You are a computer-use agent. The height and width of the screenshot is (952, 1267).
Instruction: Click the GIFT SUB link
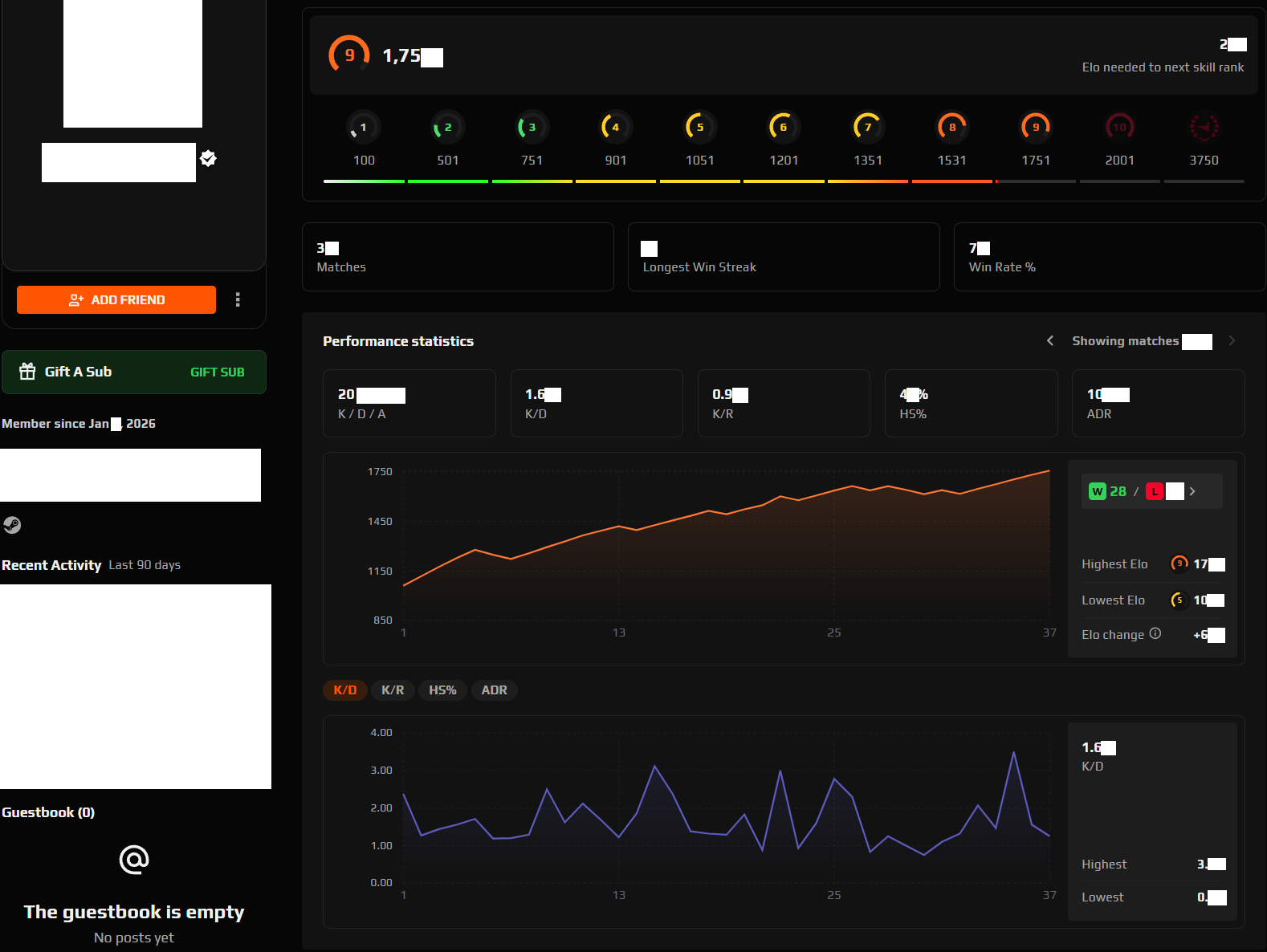pyautogui.click(x=217, y=372)
